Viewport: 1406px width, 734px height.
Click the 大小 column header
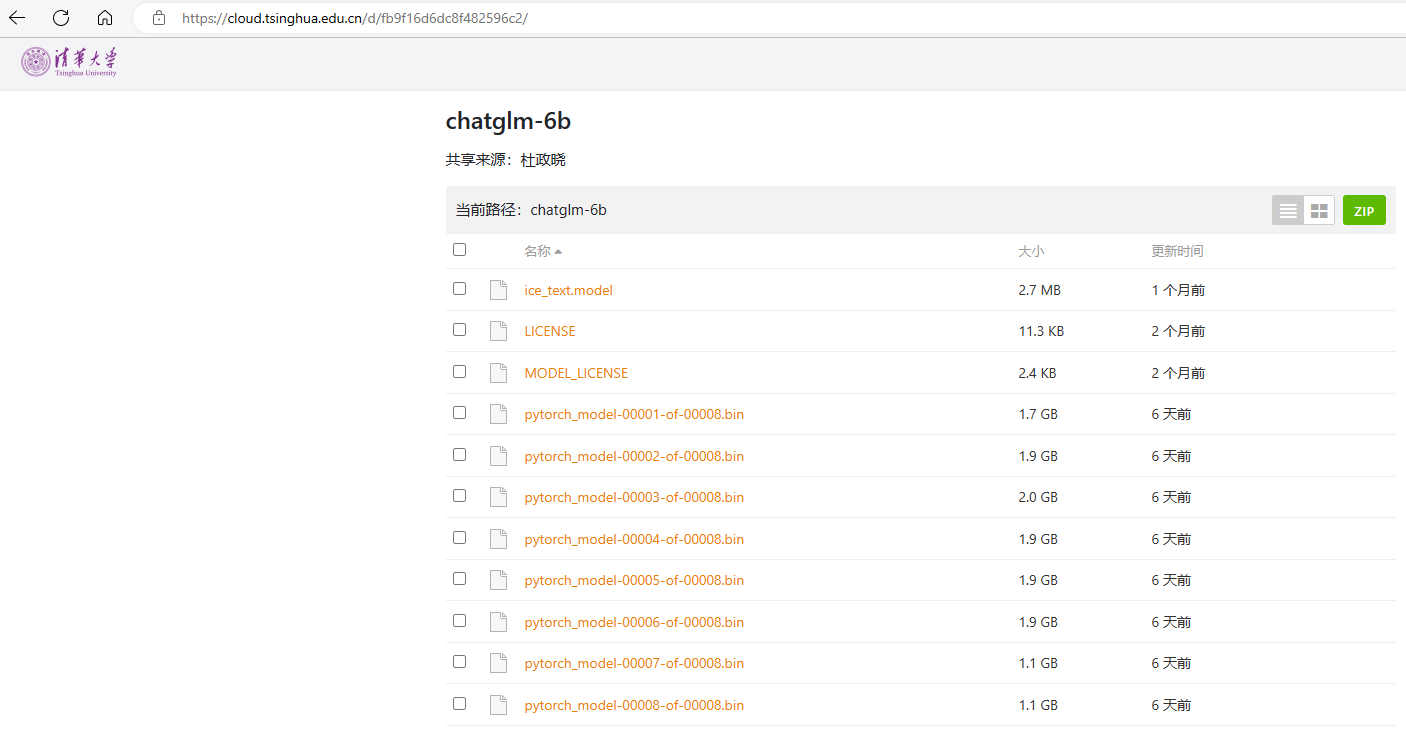pyautogui.click(x=1031, y=251)
